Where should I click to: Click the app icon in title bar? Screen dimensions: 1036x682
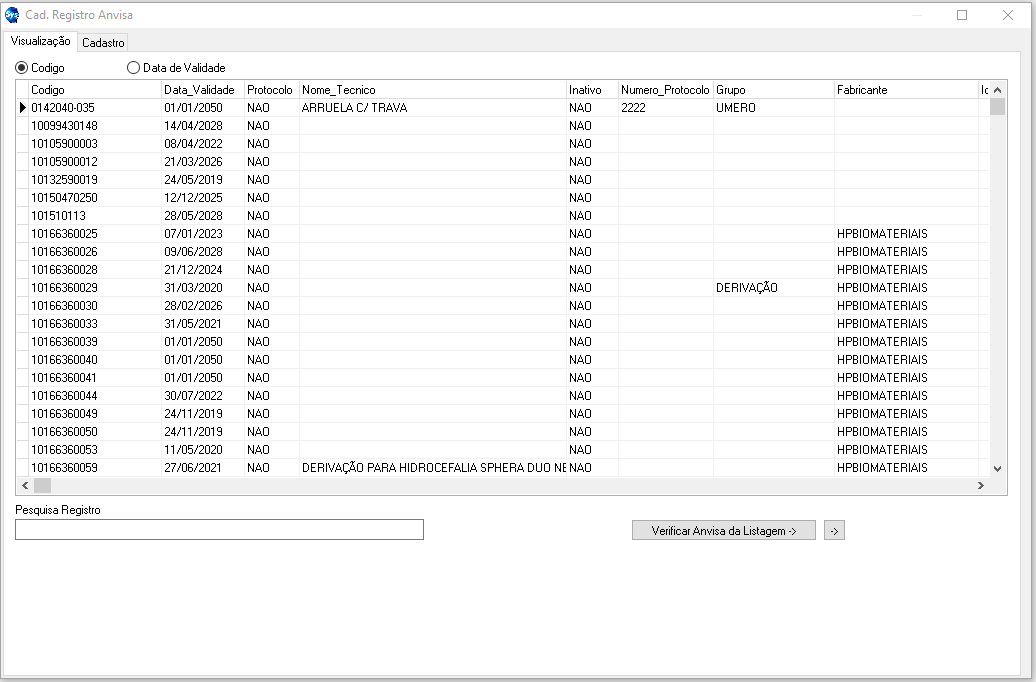tap(12, 15)
